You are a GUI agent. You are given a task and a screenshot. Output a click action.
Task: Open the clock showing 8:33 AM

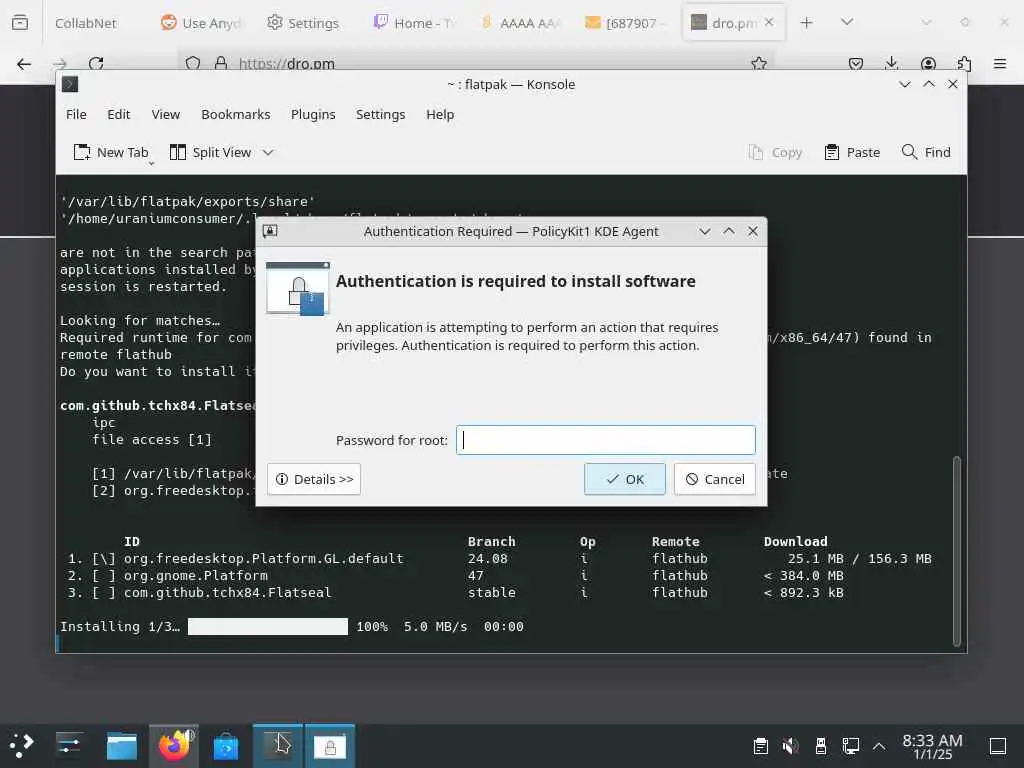[932, 746]
